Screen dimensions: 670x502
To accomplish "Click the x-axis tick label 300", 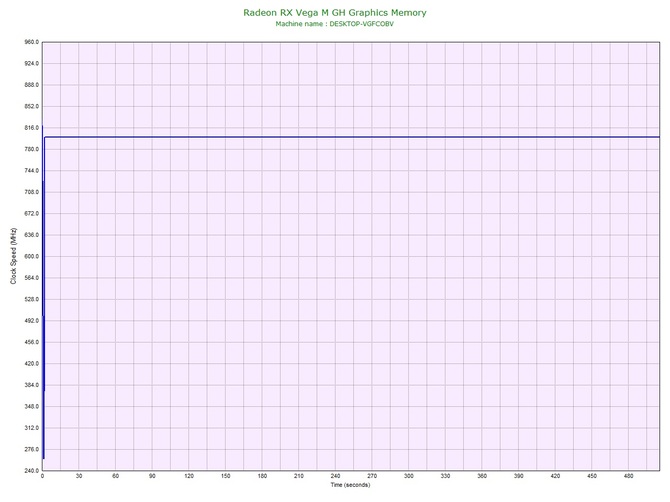I will coord(408,476).
